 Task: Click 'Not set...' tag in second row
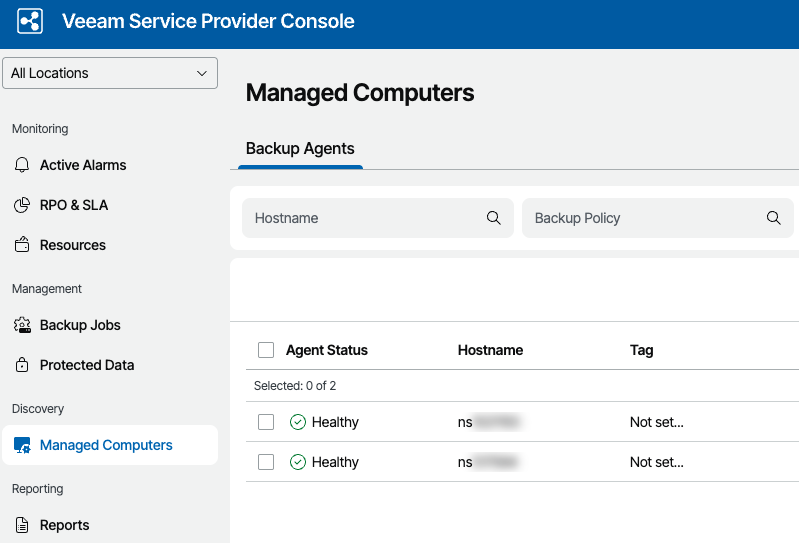[x=657, y=462]
